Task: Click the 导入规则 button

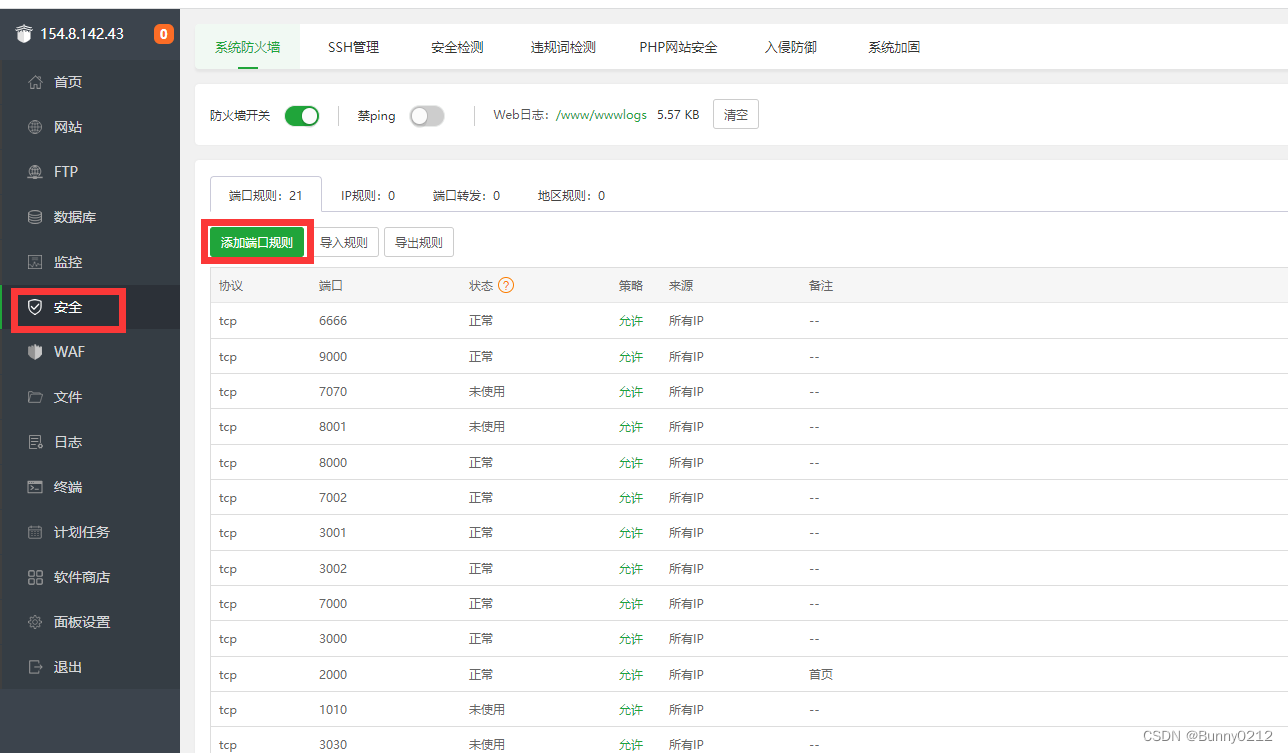Action: (344, 242)
